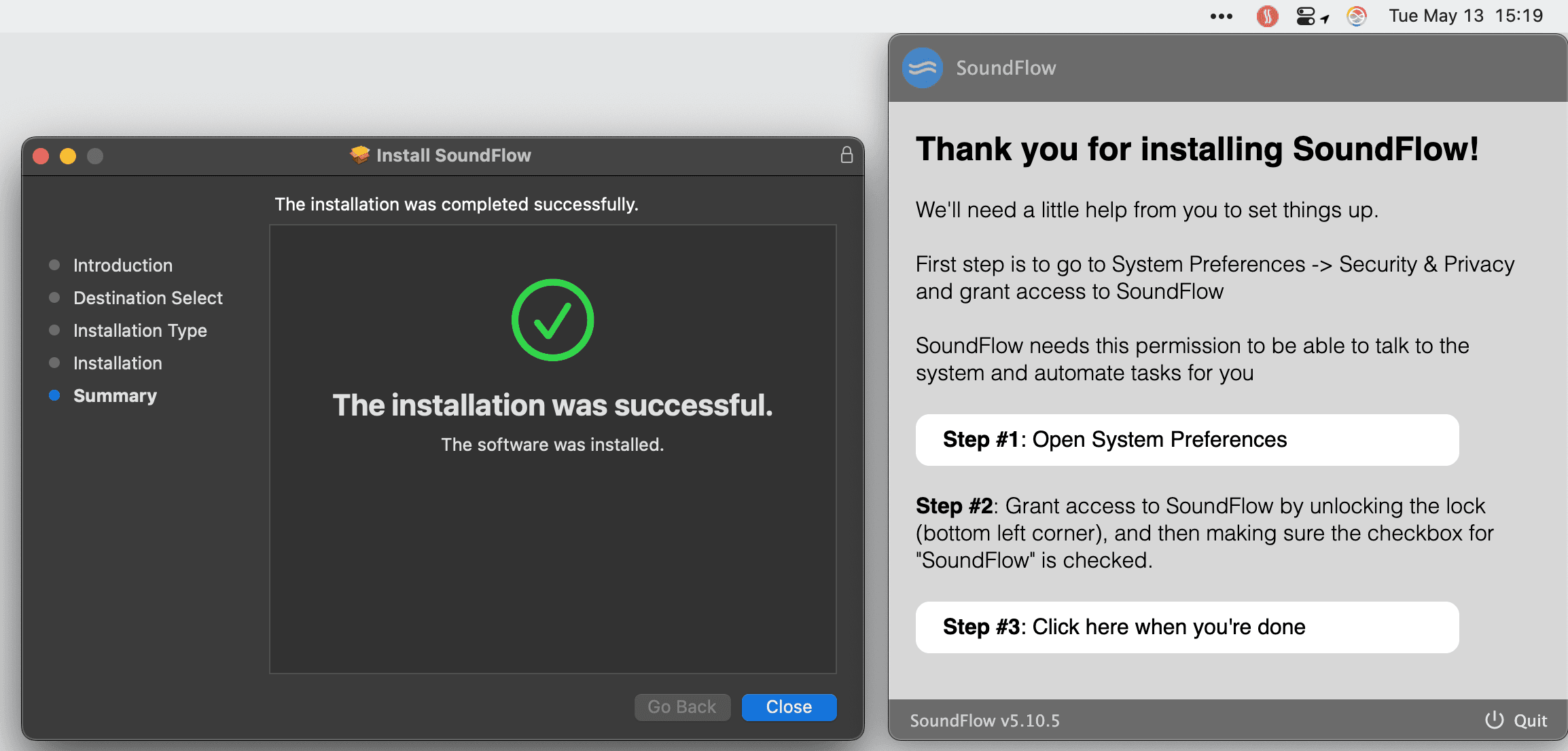Select the Introduction step in installer sidebar

tap(123, 265)
